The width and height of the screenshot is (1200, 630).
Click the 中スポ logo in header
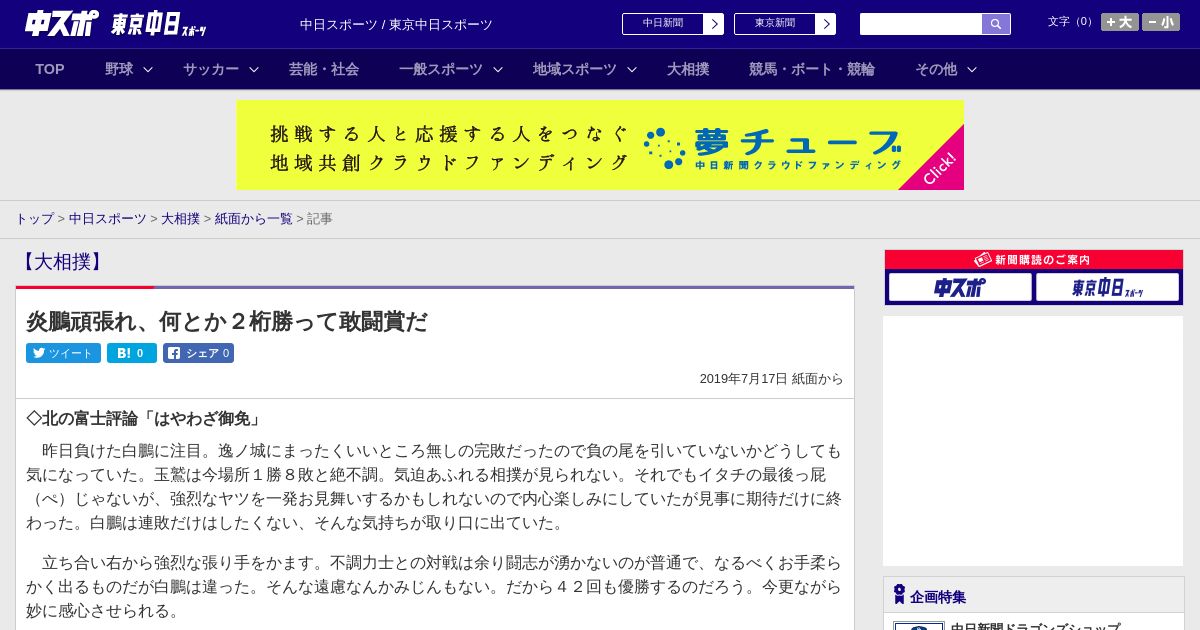[62, 24]
